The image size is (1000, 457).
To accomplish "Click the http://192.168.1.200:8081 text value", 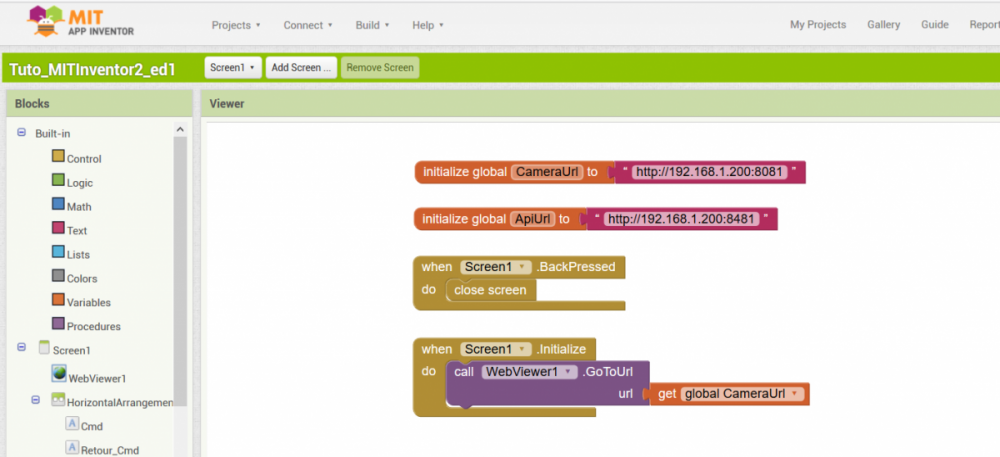I will (x=710, y=172).
